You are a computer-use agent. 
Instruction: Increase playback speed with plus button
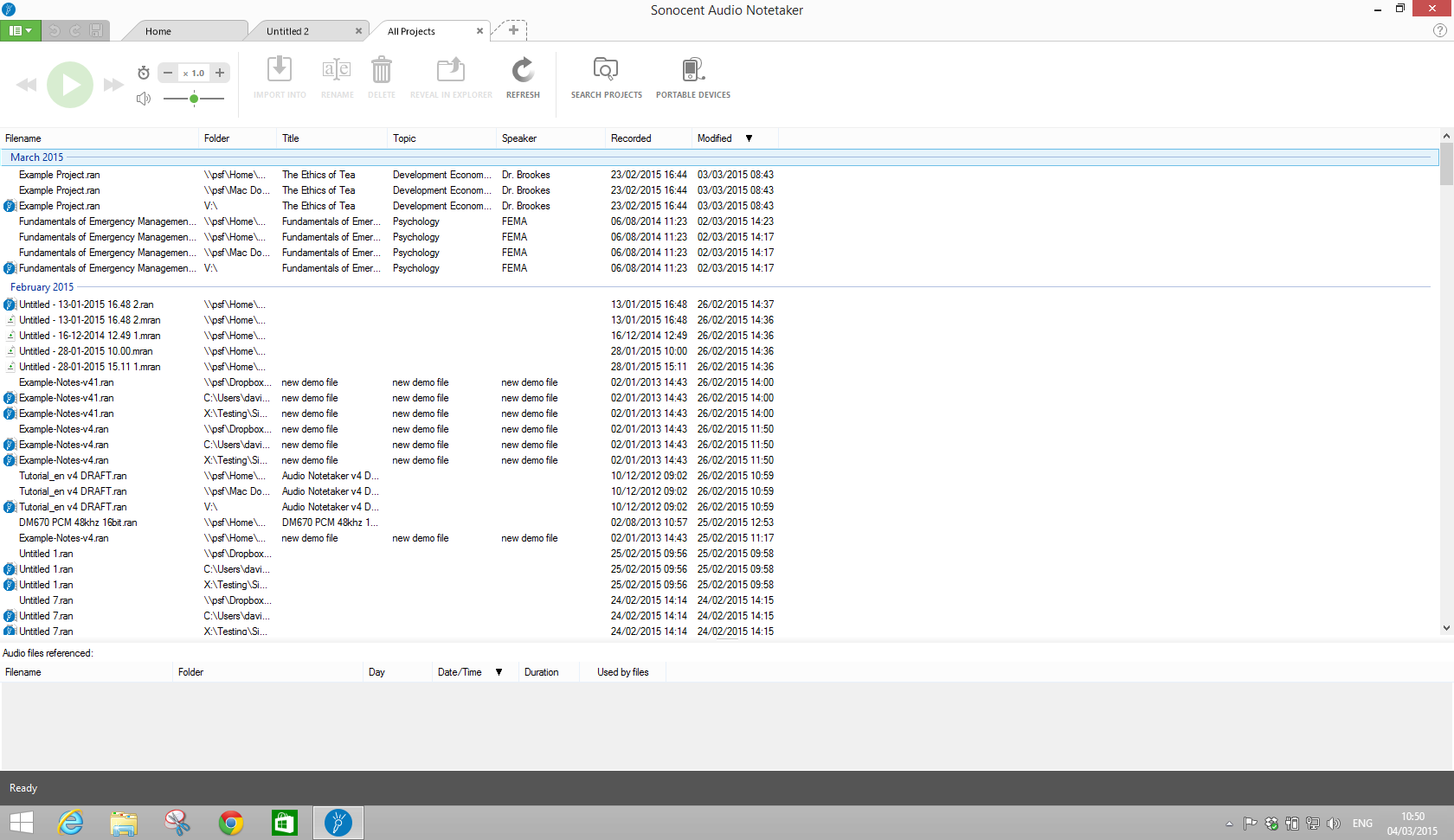[220, 74]
